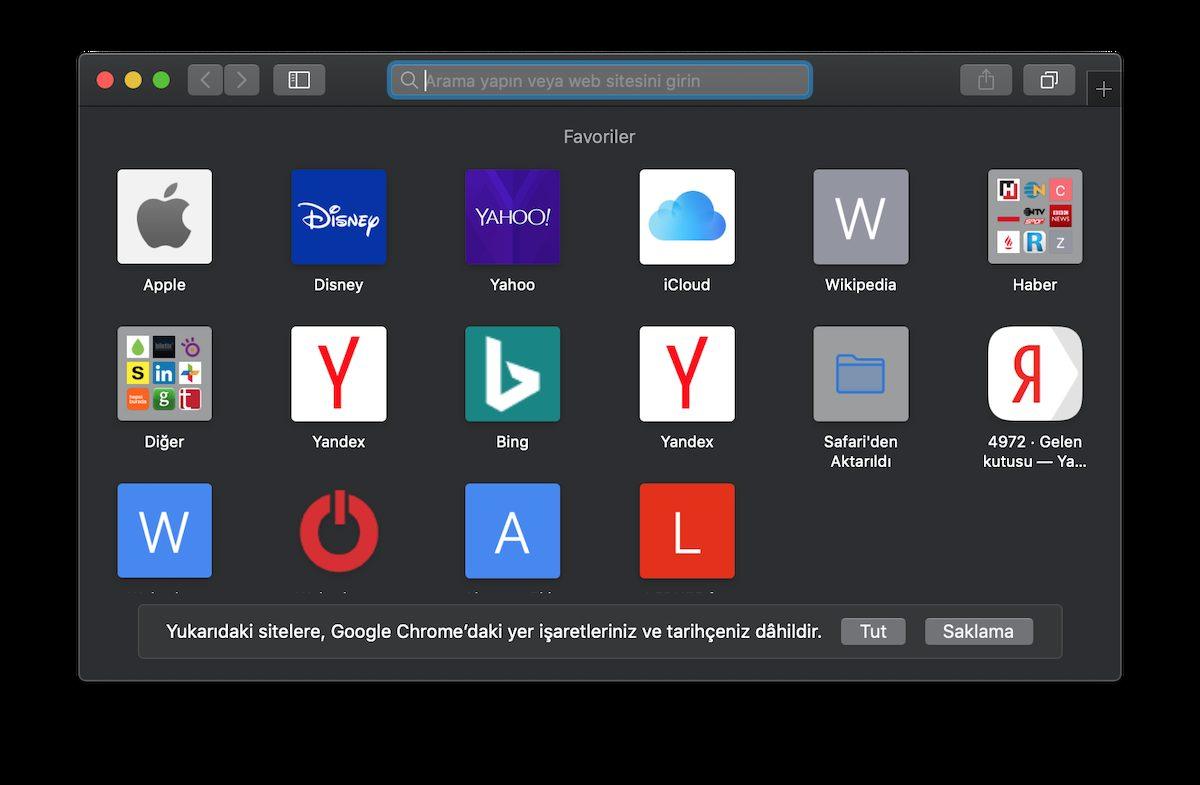
Task: Toggle the sidebar panel button
Action: pyautogui.click(x=299, y=80)
